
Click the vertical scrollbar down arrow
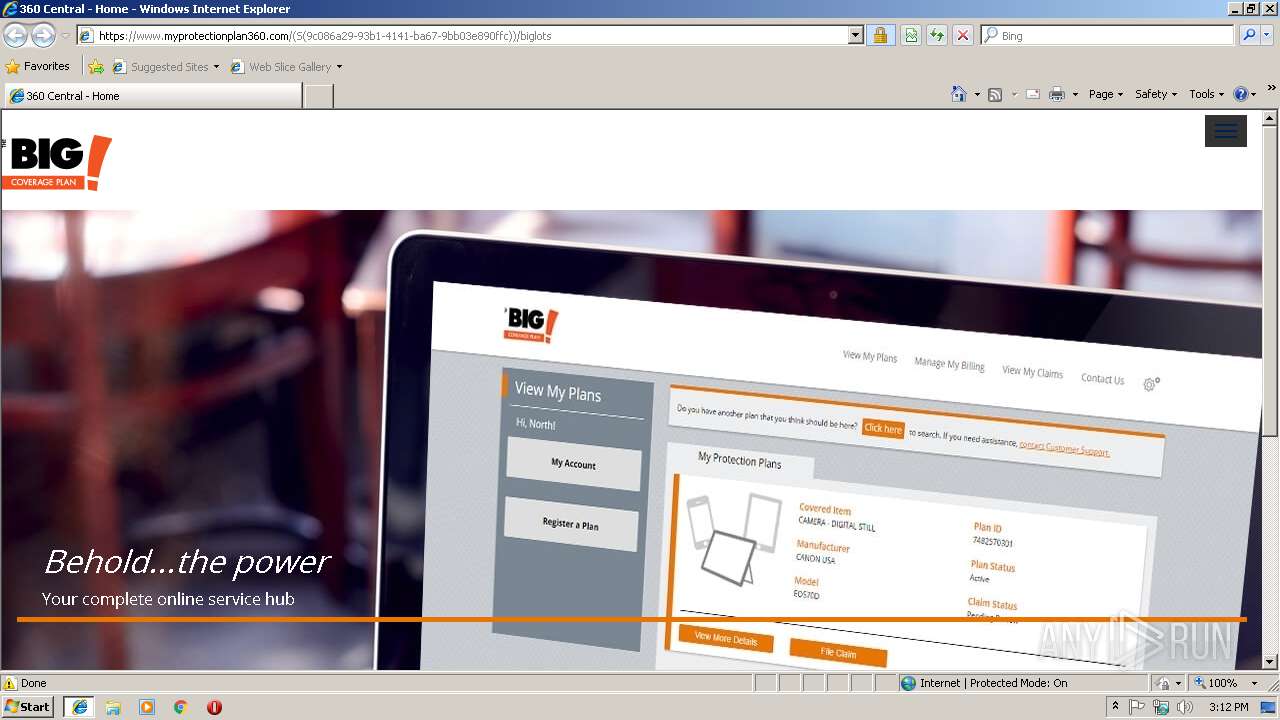[x=1270, y=661]
